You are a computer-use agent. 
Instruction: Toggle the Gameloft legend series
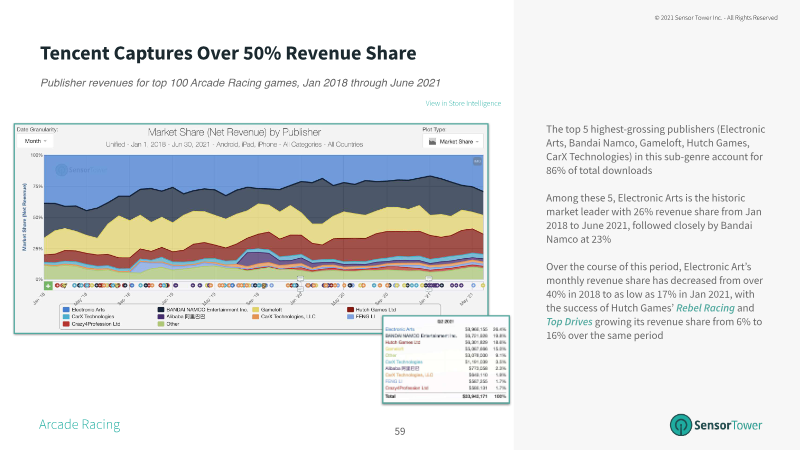click(267, 310)
